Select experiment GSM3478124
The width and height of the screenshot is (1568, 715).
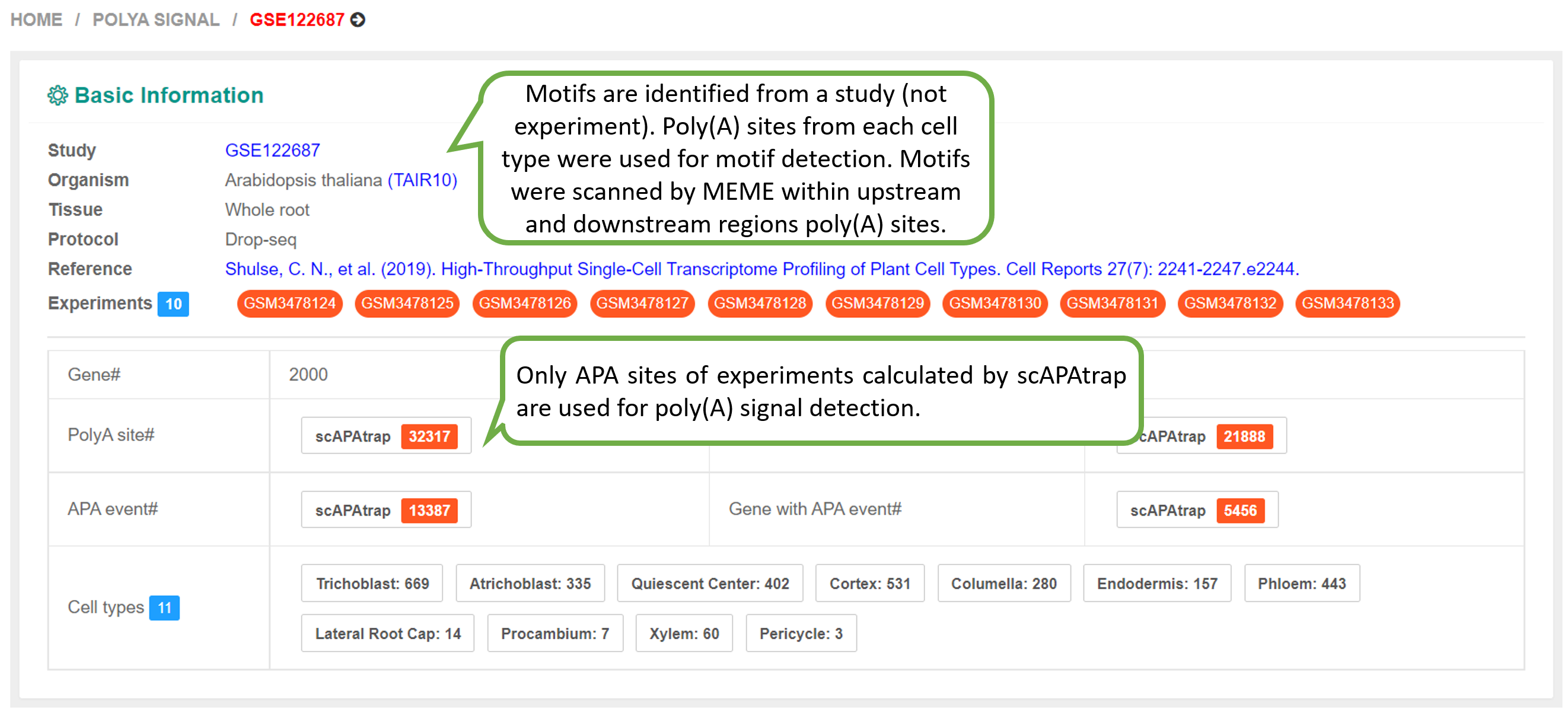[290, 303]
